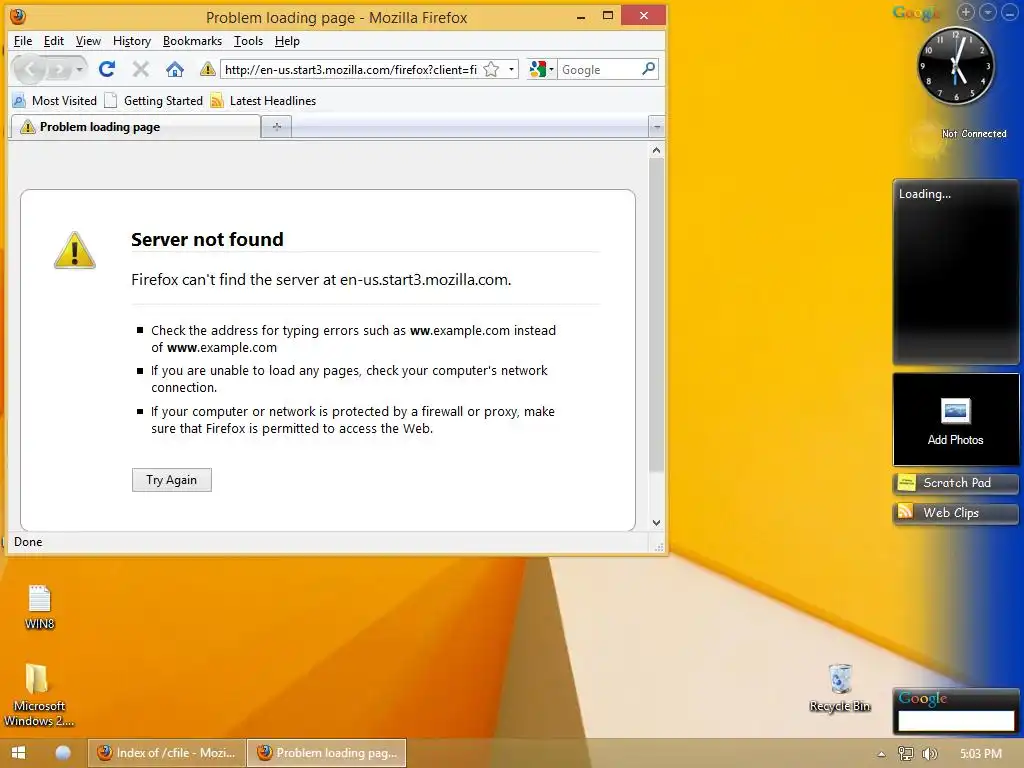Open the File menu
This screenshot has width=1024, height=768.
click(23, 41)
